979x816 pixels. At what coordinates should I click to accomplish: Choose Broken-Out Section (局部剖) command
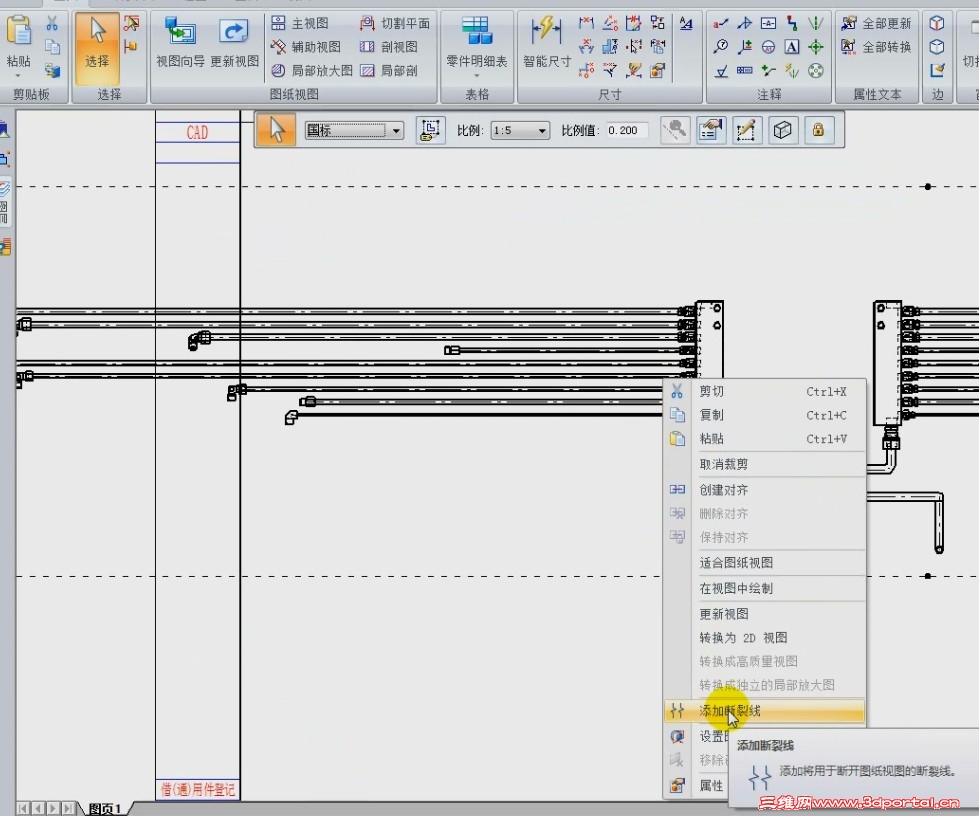tap(388, 71)
